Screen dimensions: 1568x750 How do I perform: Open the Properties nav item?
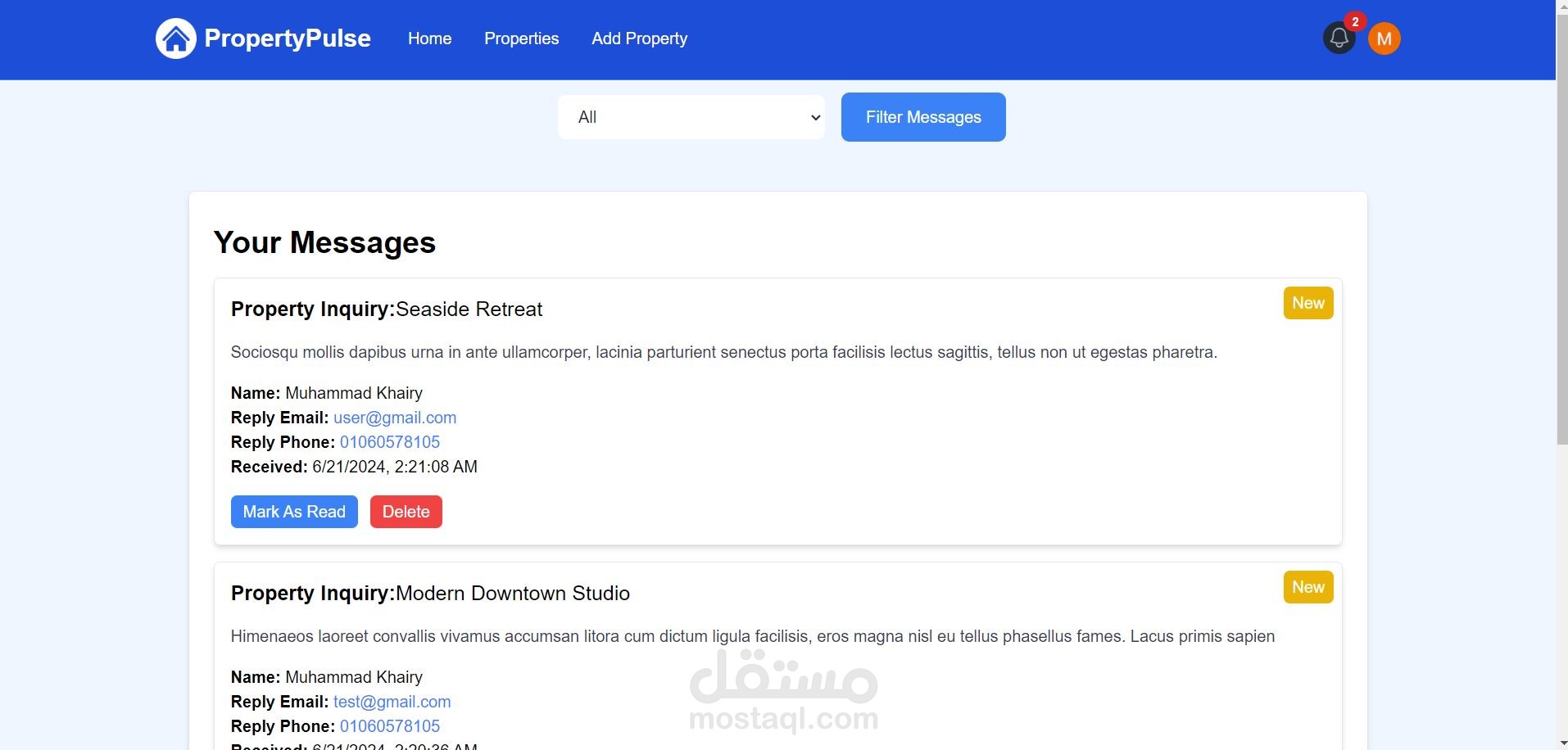tap(522, 38)
